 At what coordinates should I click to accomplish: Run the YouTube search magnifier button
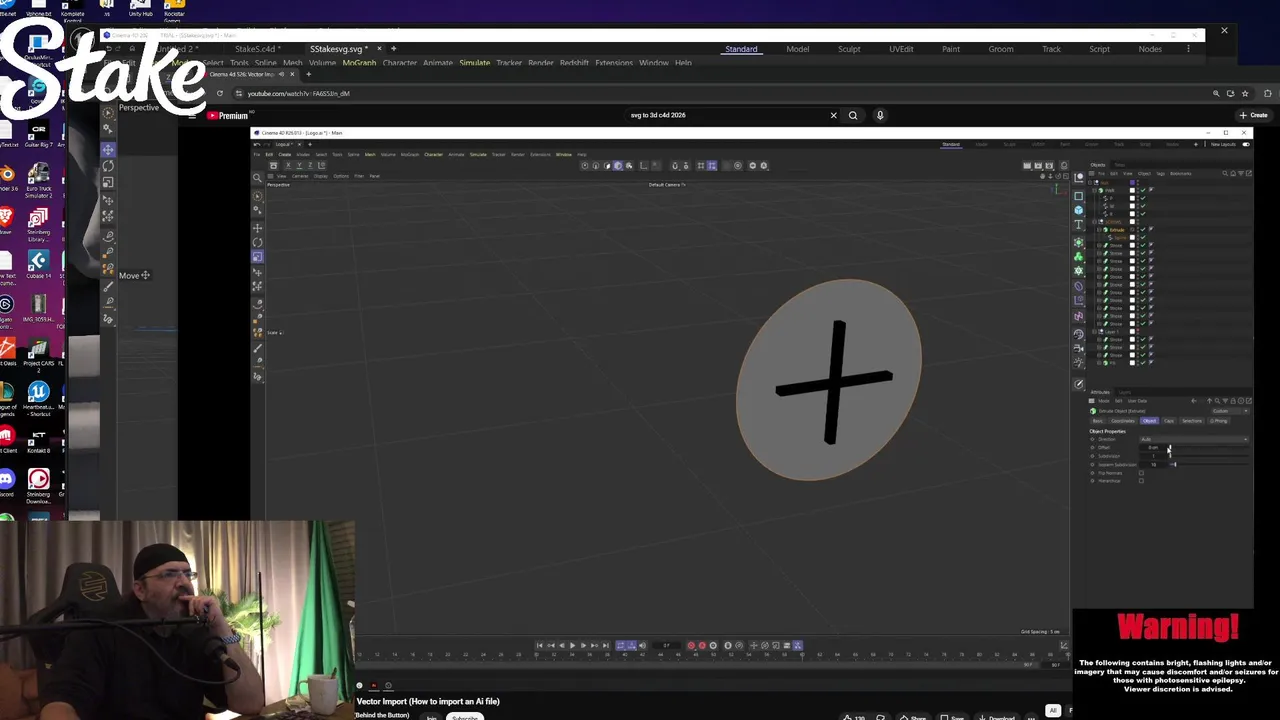pyautogui.click(x=853, y=115)
